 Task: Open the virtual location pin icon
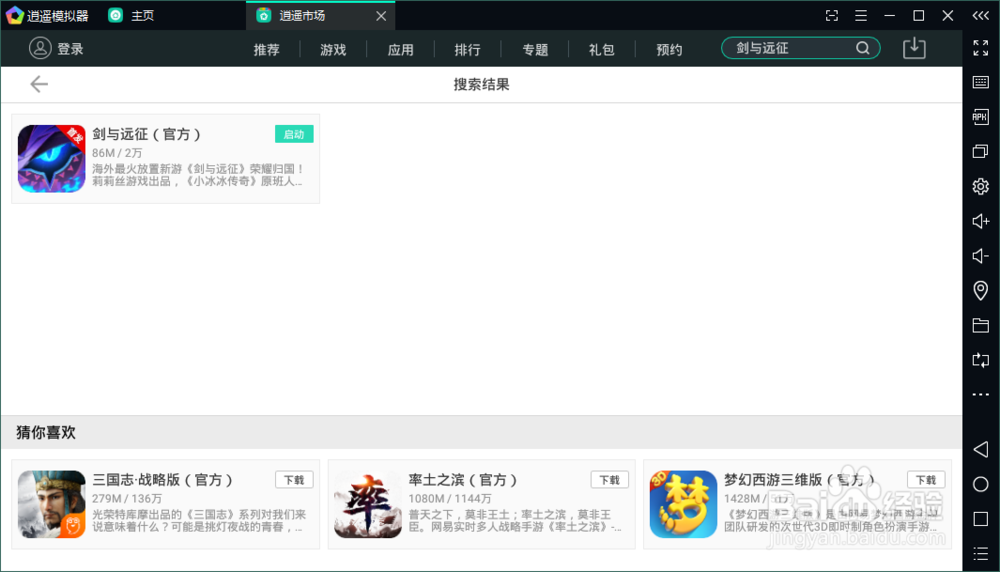pos(980,291)
